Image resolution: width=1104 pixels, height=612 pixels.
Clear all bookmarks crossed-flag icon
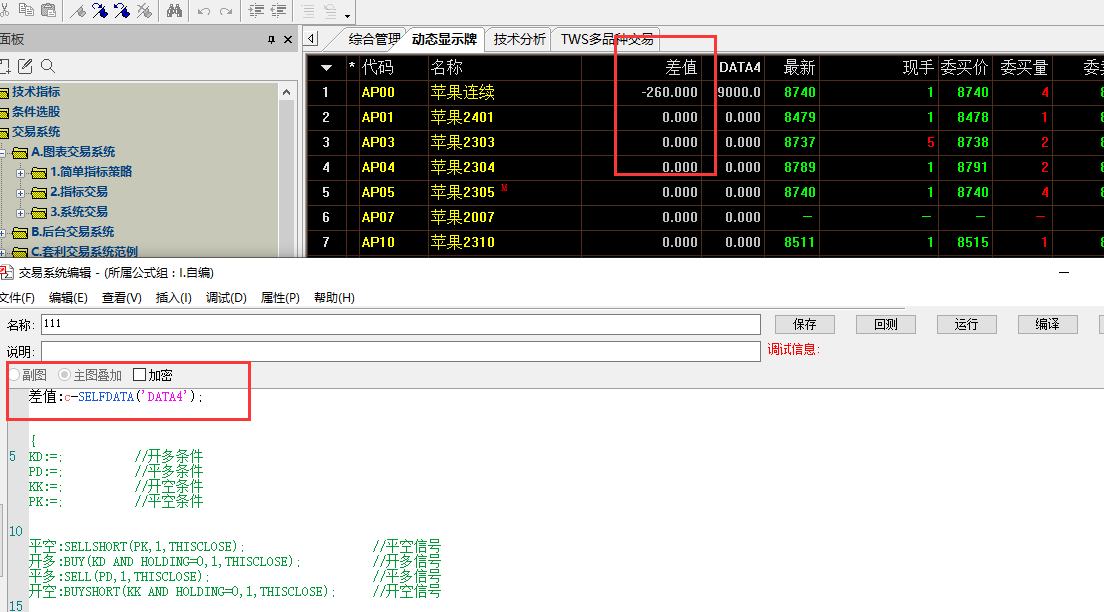coord(144,11)
